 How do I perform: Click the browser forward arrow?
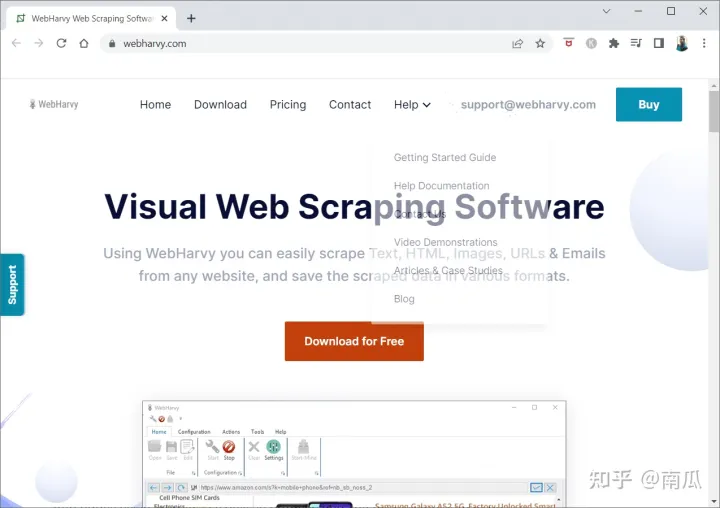[x=39, y=43]
